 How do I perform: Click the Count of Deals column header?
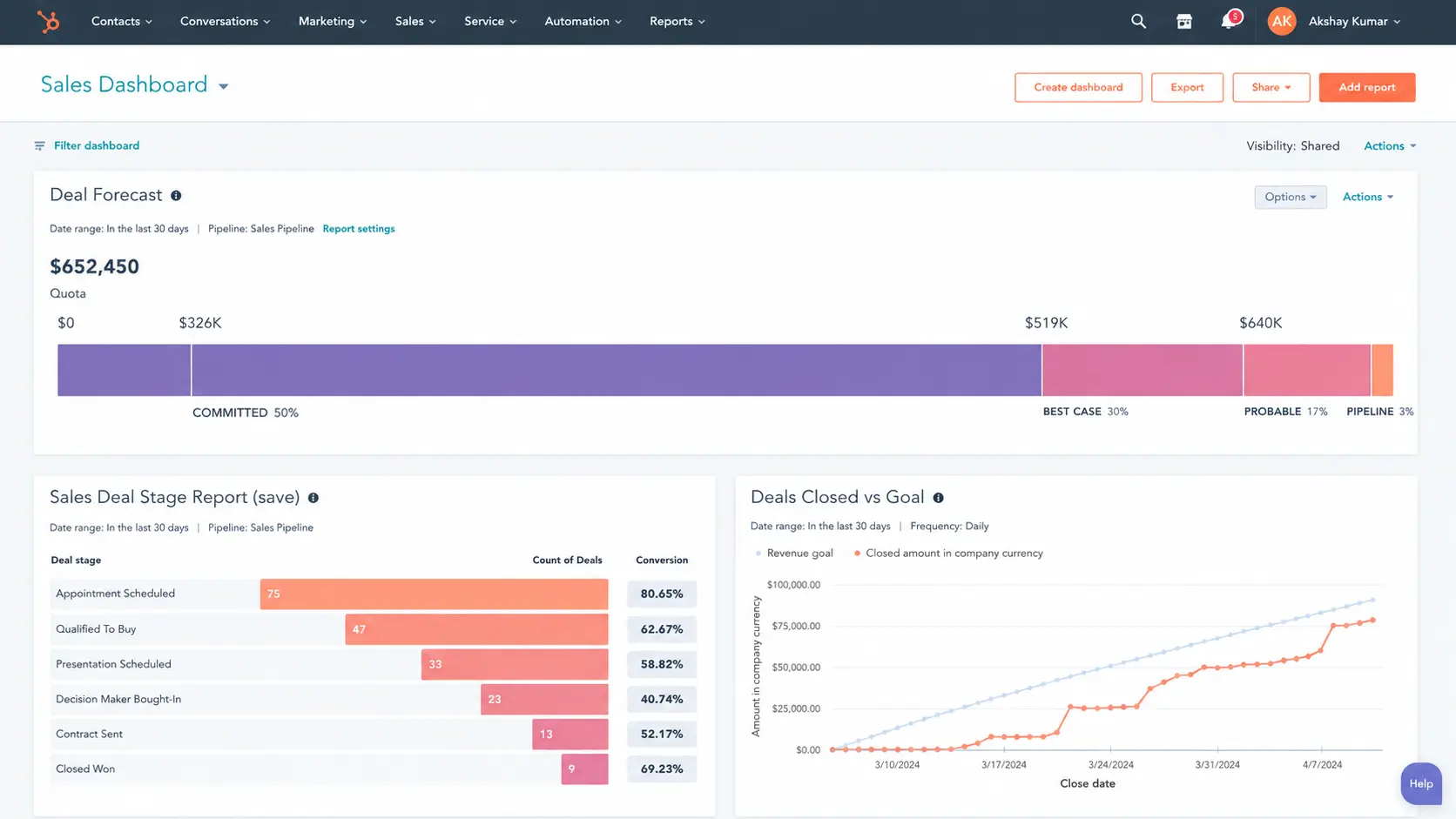[x=567, y=561]
